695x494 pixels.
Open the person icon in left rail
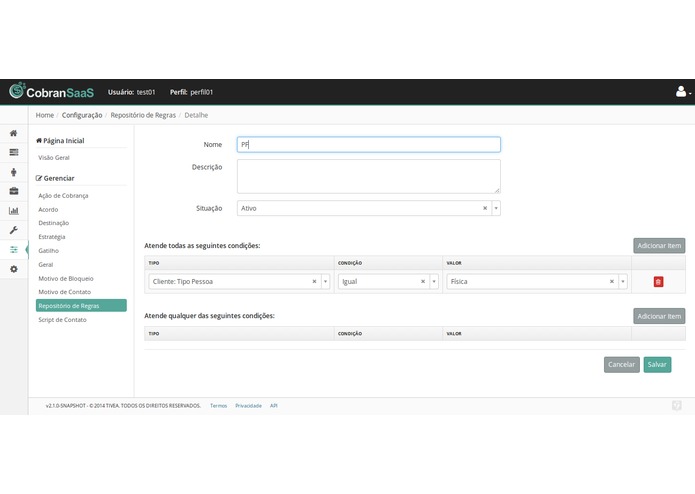(14, 172)
